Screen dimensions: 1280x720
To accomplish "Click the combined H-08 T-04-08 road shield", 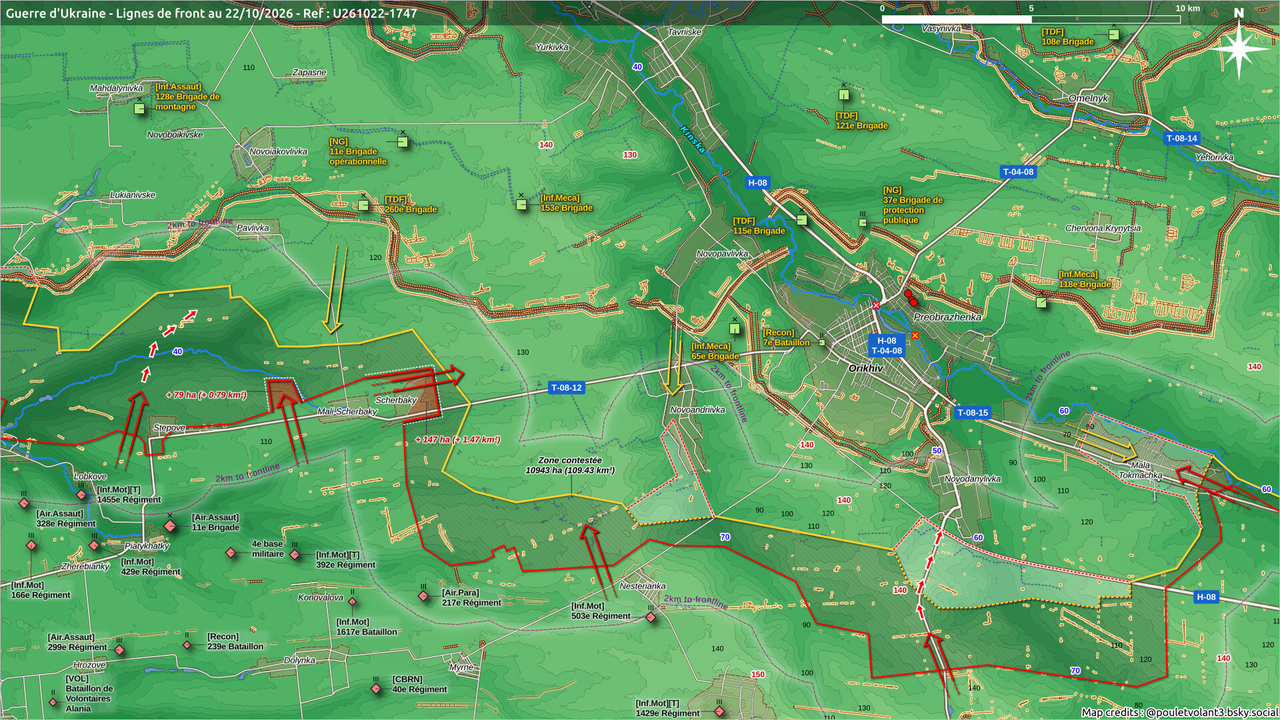I will [886, 346].
